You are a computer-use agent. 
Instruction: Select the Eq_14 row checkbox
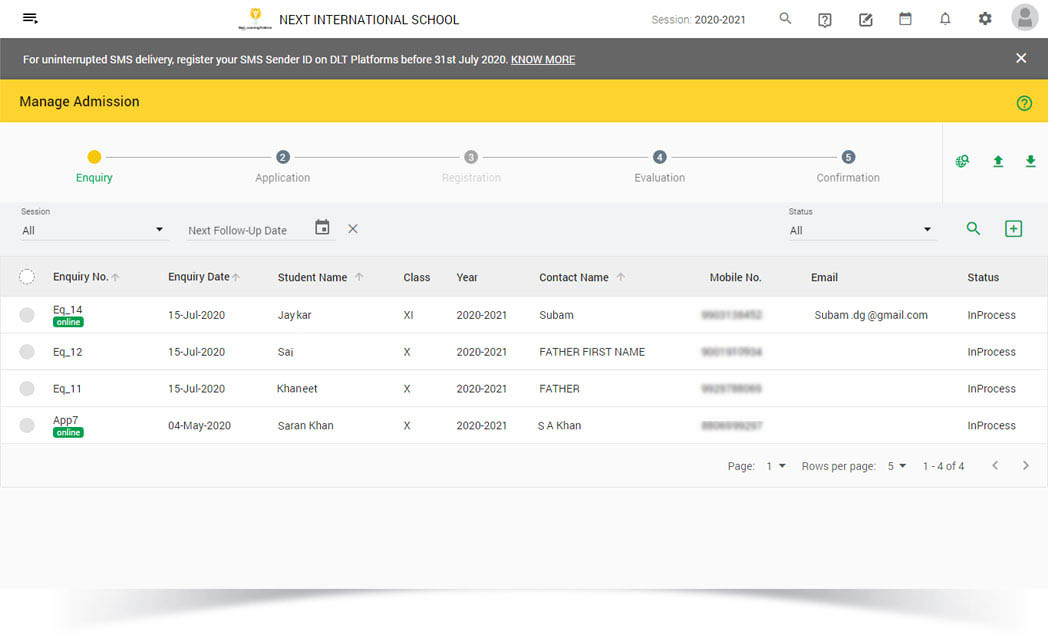(x=27, y=315)
